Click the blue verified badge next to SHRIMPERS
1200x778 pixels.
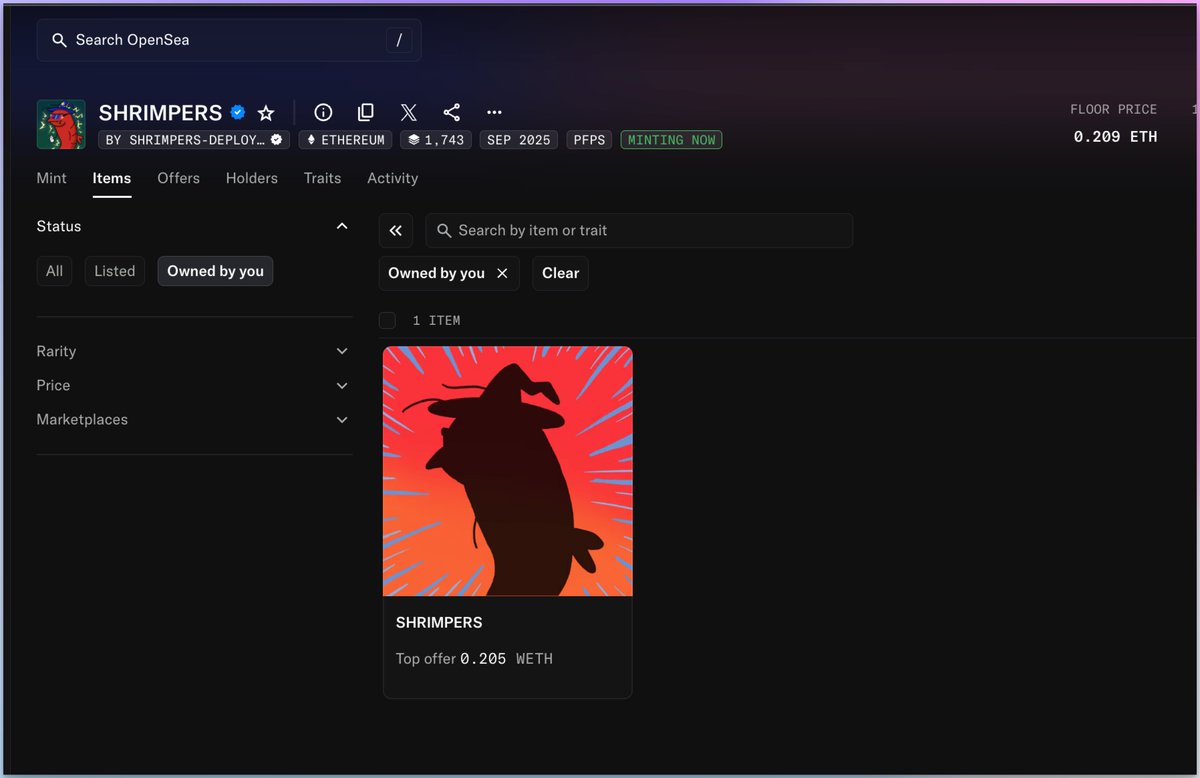pos(238,112)
